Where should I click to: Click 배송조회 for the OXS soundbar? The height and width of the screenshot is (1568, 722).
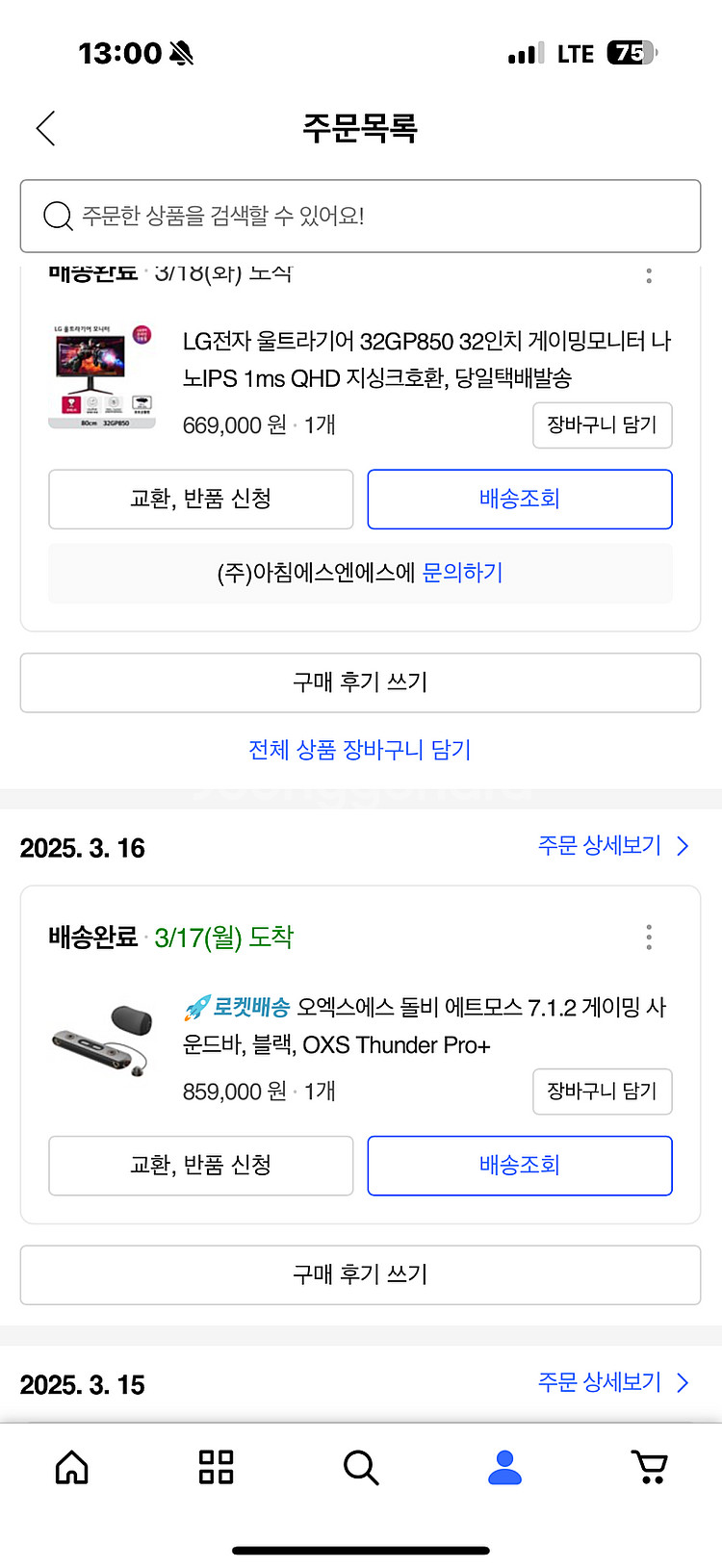[520, 1166]
